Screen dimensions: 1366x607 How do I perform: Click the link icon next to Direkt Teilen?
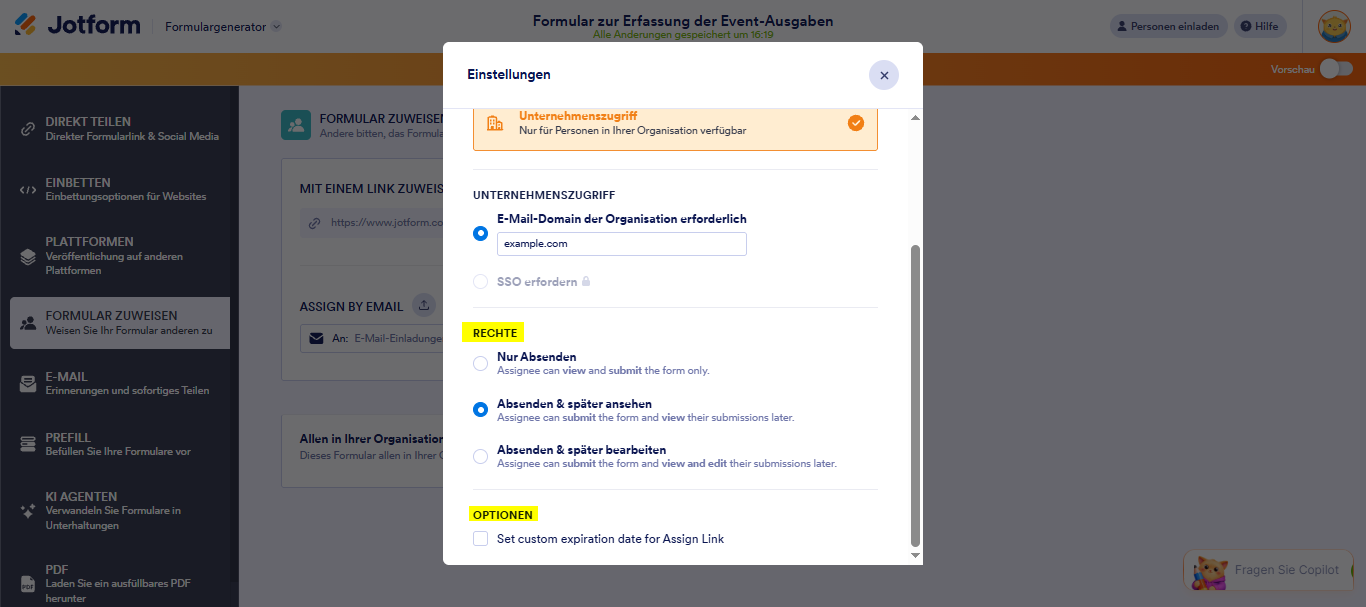pyautogui.click(x=28, y=129)
